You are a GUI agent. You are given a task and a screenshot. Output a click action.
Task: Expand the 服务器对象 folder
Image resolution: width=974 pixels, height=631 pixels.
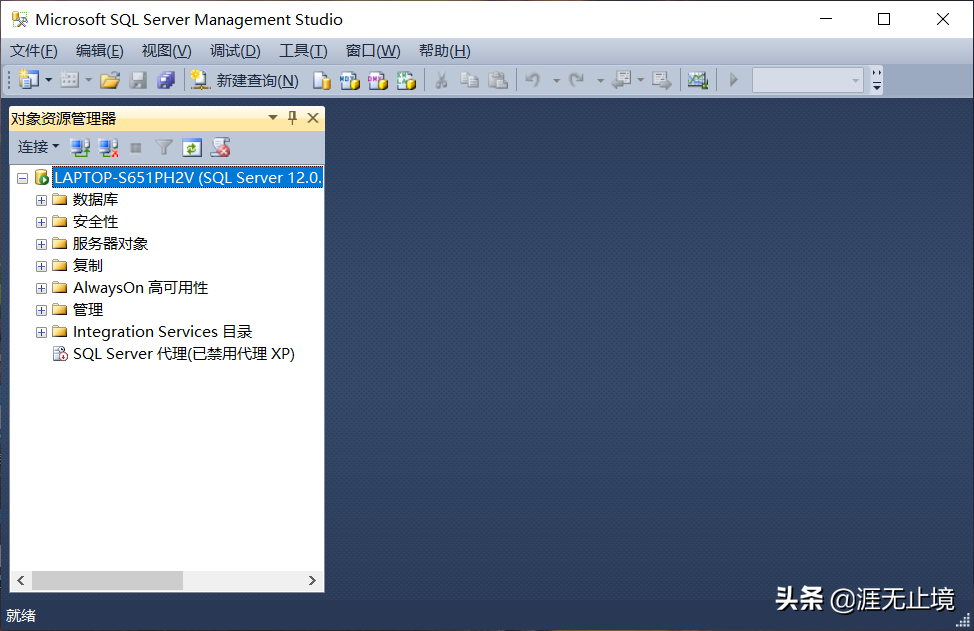[x=41, y=244]
